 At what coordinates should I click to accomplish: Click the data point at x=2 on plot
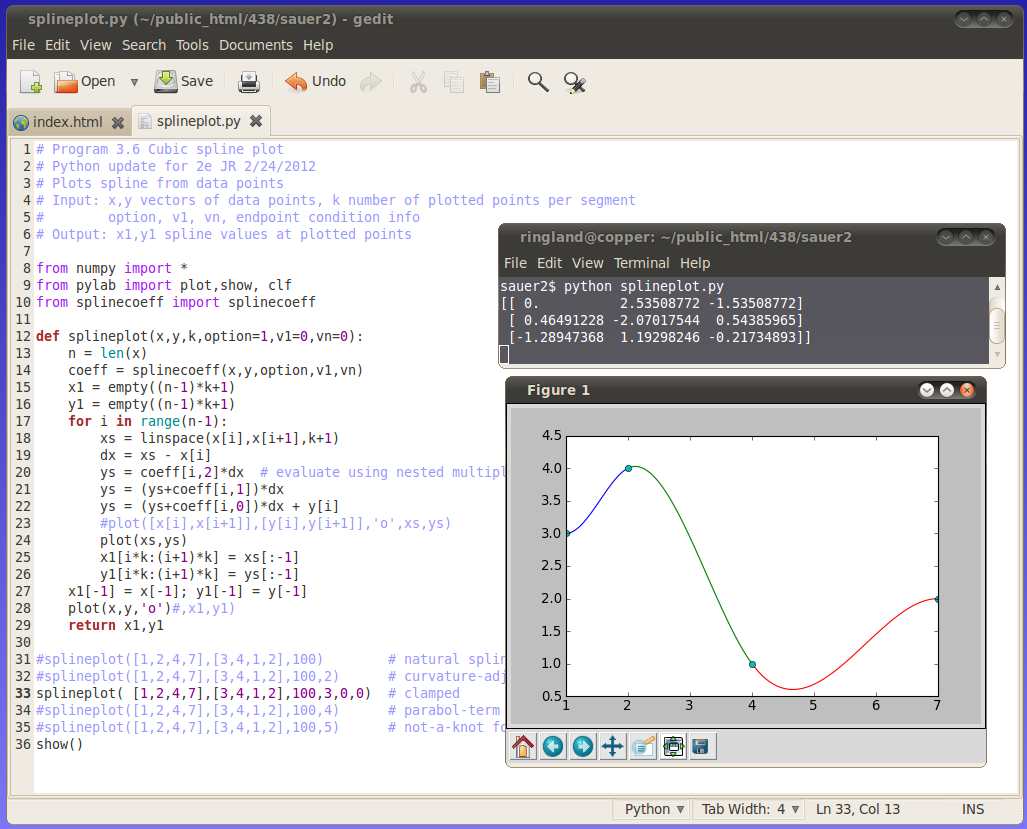click(x=628, y=468)
